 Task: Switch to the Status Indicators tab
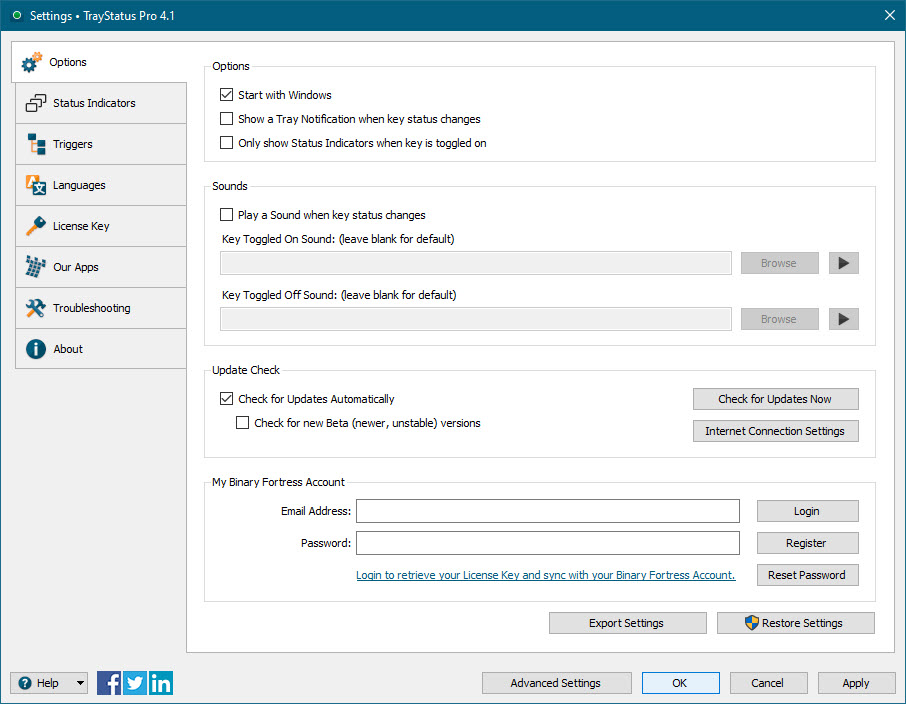101,103
